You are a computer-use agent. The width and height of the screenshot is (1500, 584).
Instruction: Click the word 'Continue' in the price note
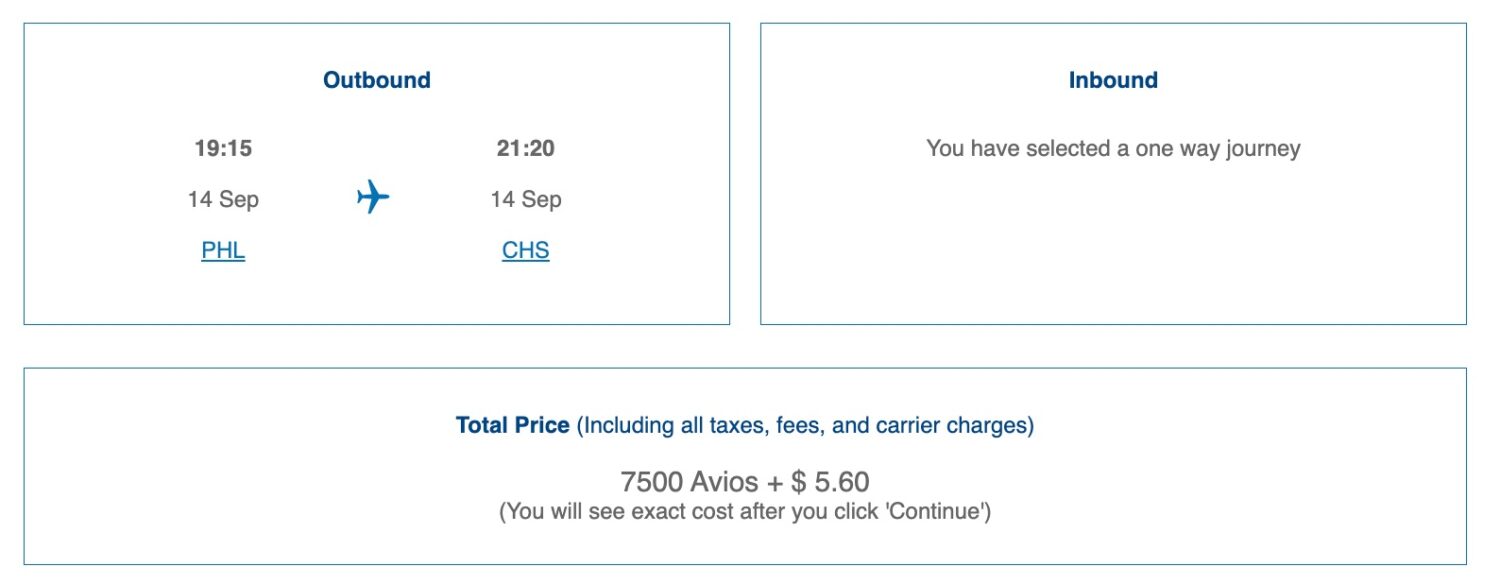[x=940, y=512]
